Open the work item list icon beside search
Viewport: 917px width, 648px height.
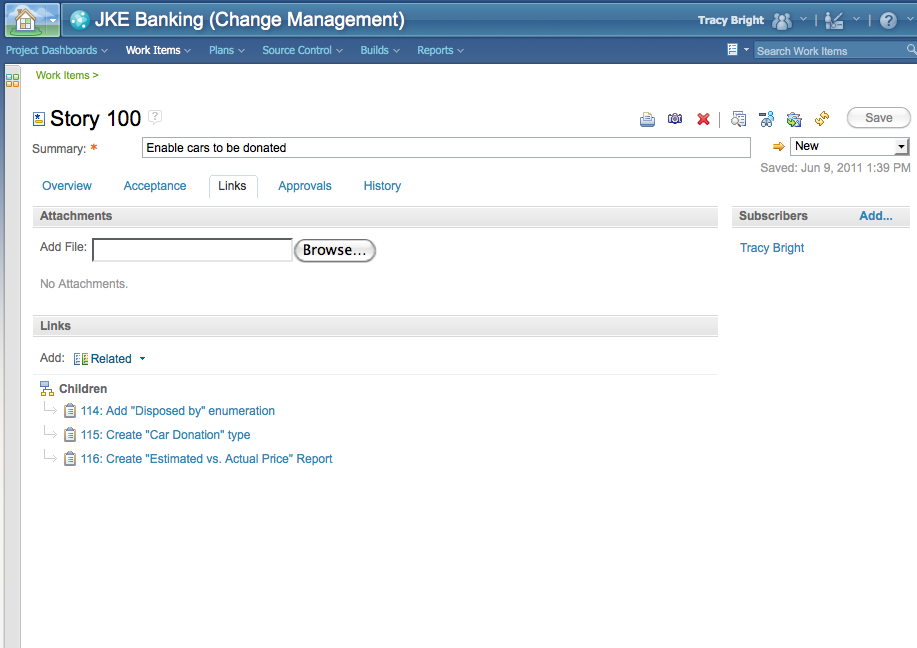[x=732, y=50]
